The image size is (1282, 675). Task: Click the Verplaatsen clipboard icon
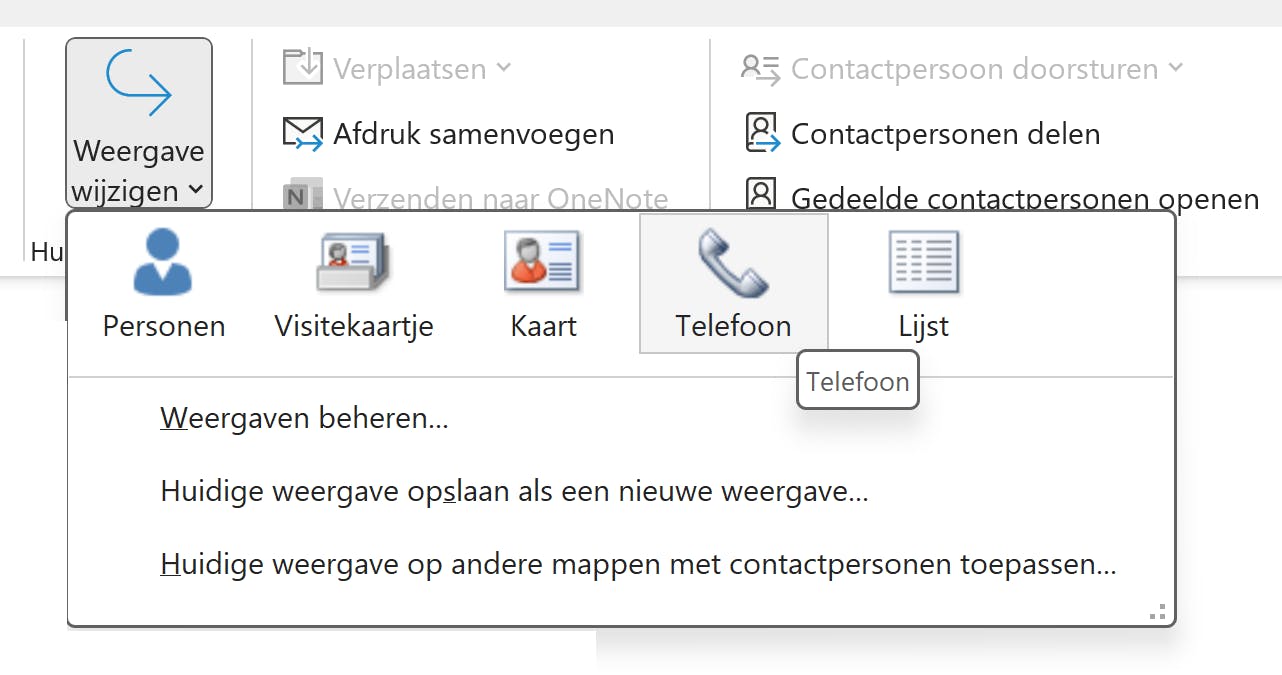tap(301, 68)
